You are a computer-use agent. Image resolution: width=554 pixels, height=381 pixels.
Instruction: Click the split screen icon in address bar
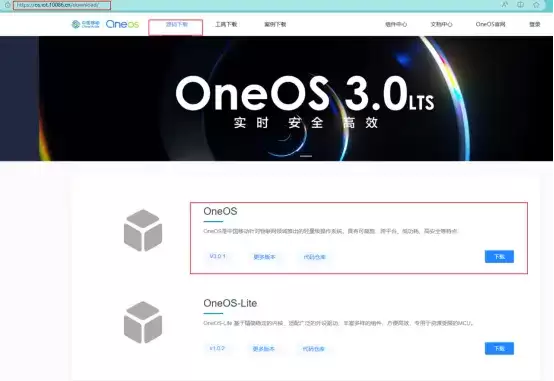pos(520,5)
